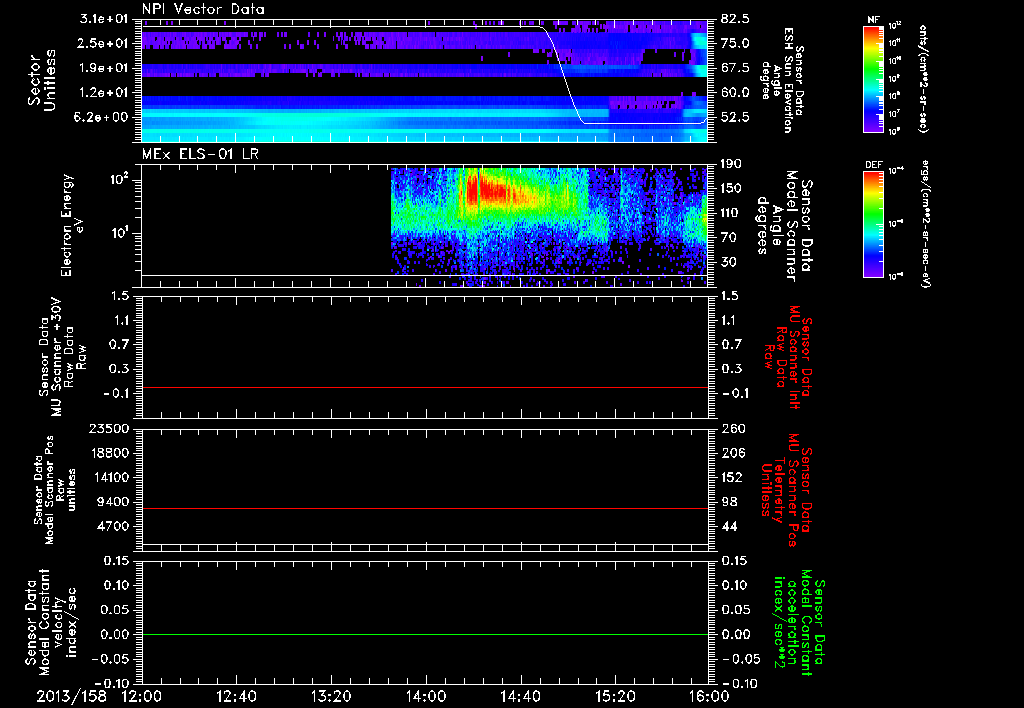Click the DEF rainbow color bar

874,224
